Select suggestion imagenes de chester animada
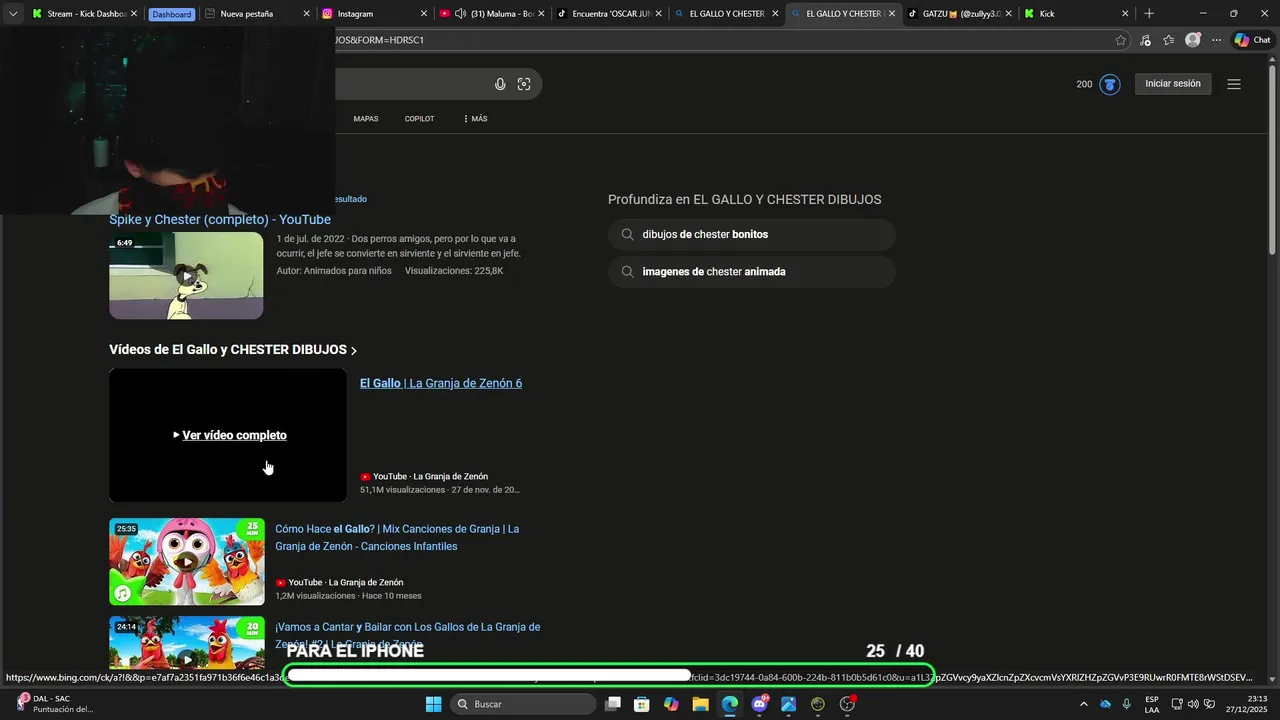 [x=752, y=272]
